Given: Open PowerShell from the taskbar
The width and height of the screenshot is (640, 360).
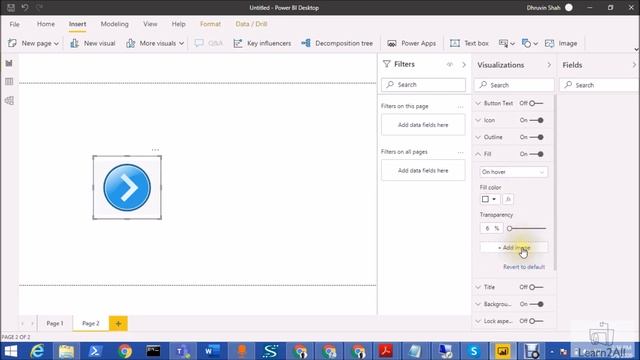Looking at the screenshot, I should point(95,351).
